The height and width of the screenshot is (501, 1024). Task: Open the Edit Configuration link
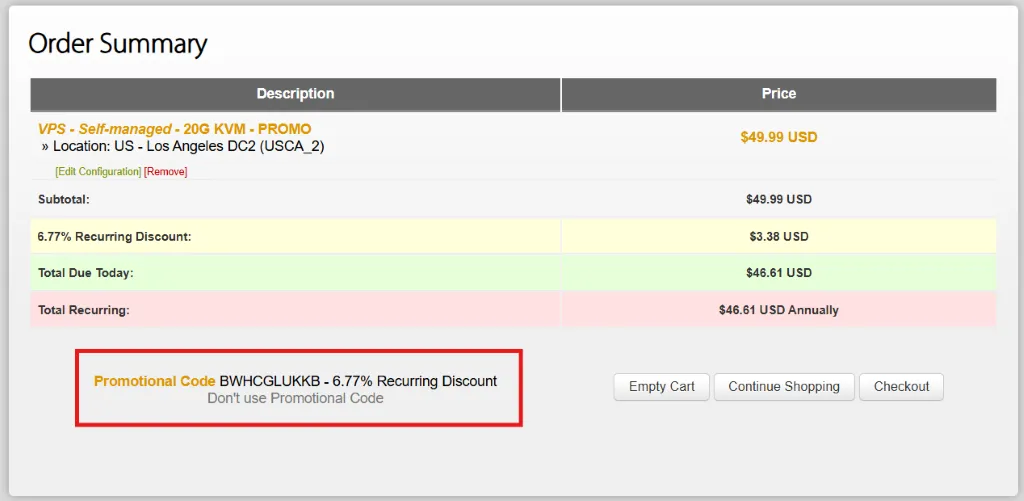[x=98, y=172]
